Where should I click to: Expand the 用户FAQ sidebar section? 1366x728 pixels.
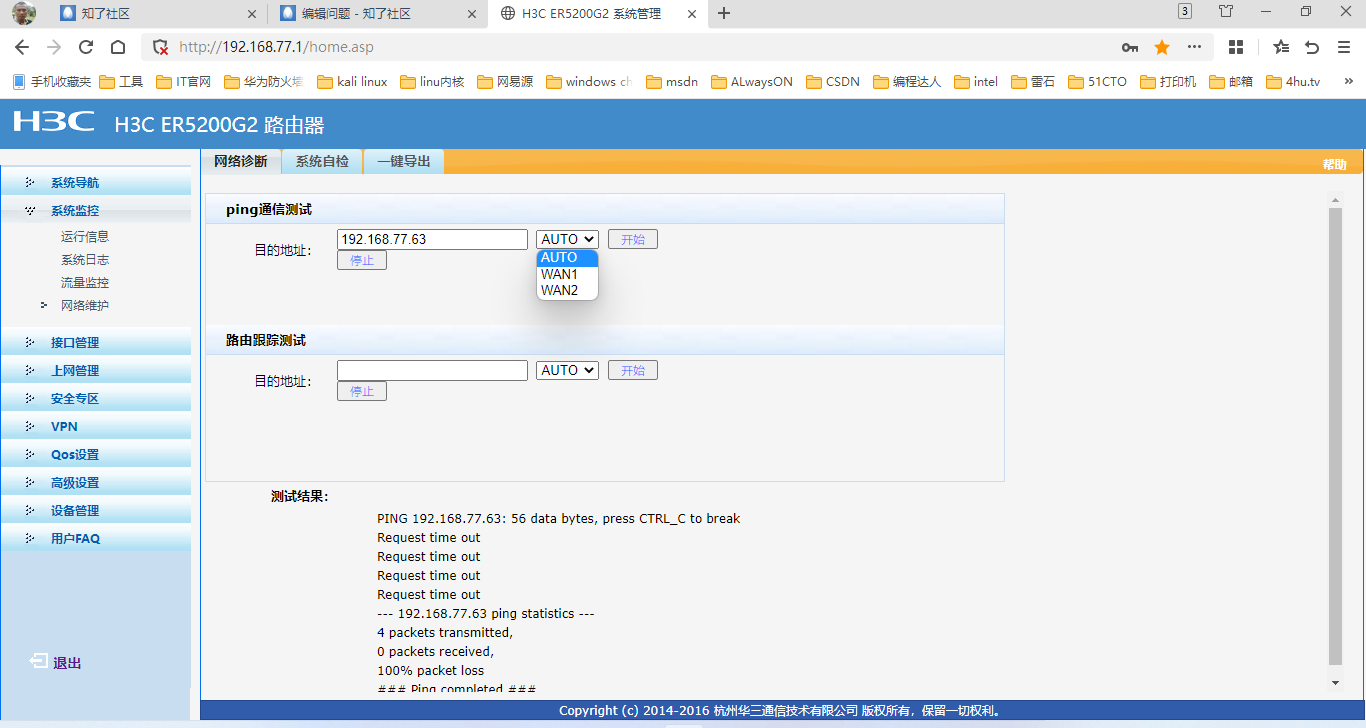point(96,539)
